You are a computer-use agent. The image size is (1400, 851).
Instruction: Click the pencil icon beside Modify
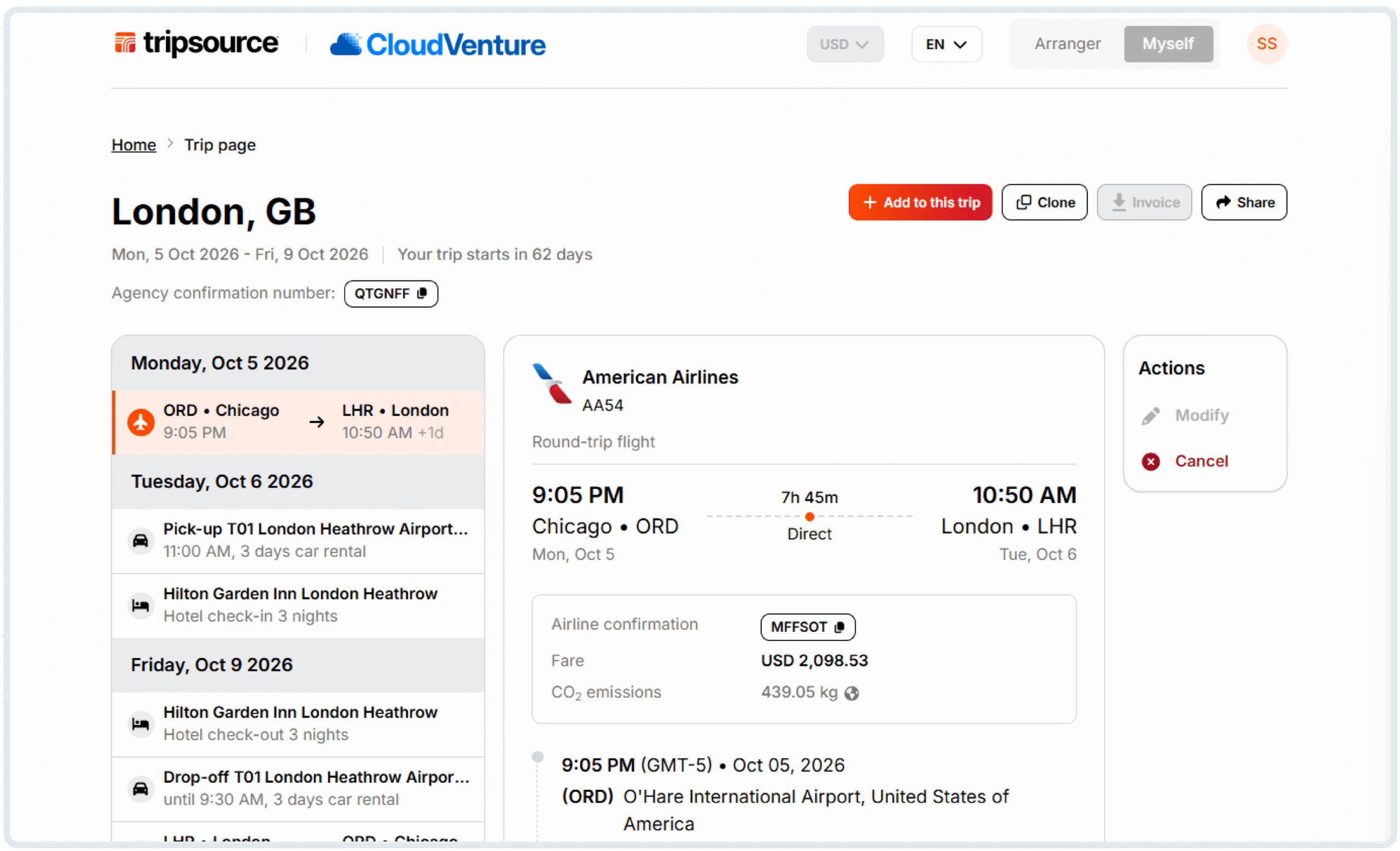click(1151, 416)
